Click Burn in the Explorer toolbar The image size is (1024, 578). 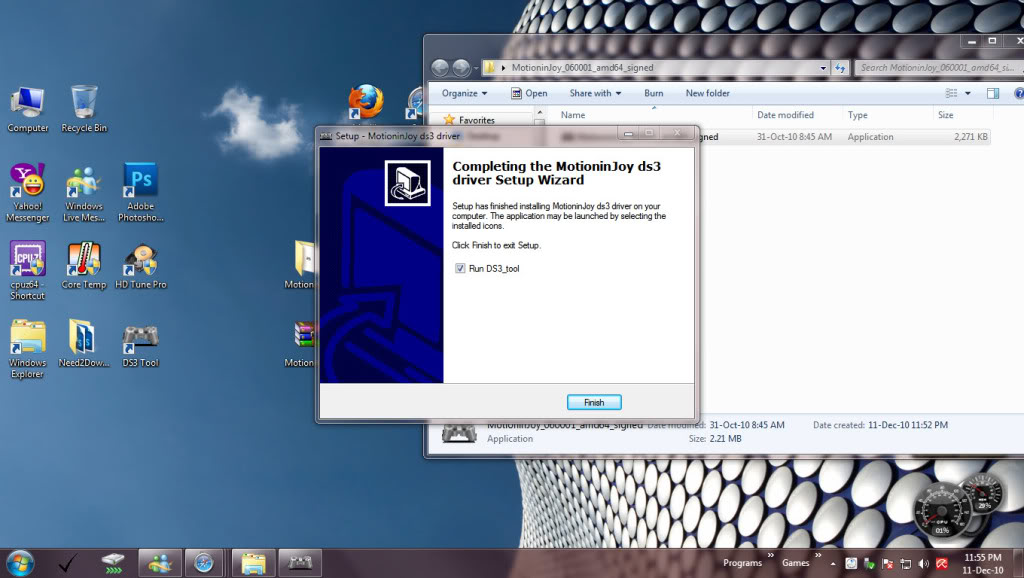coord(654,93)
